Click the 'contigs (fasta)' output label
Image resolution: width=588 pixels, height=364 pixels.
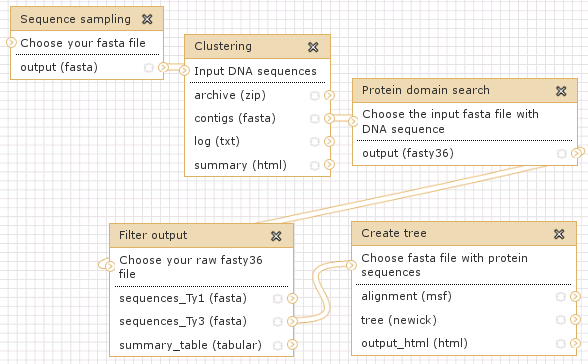[x=235, y=118]
